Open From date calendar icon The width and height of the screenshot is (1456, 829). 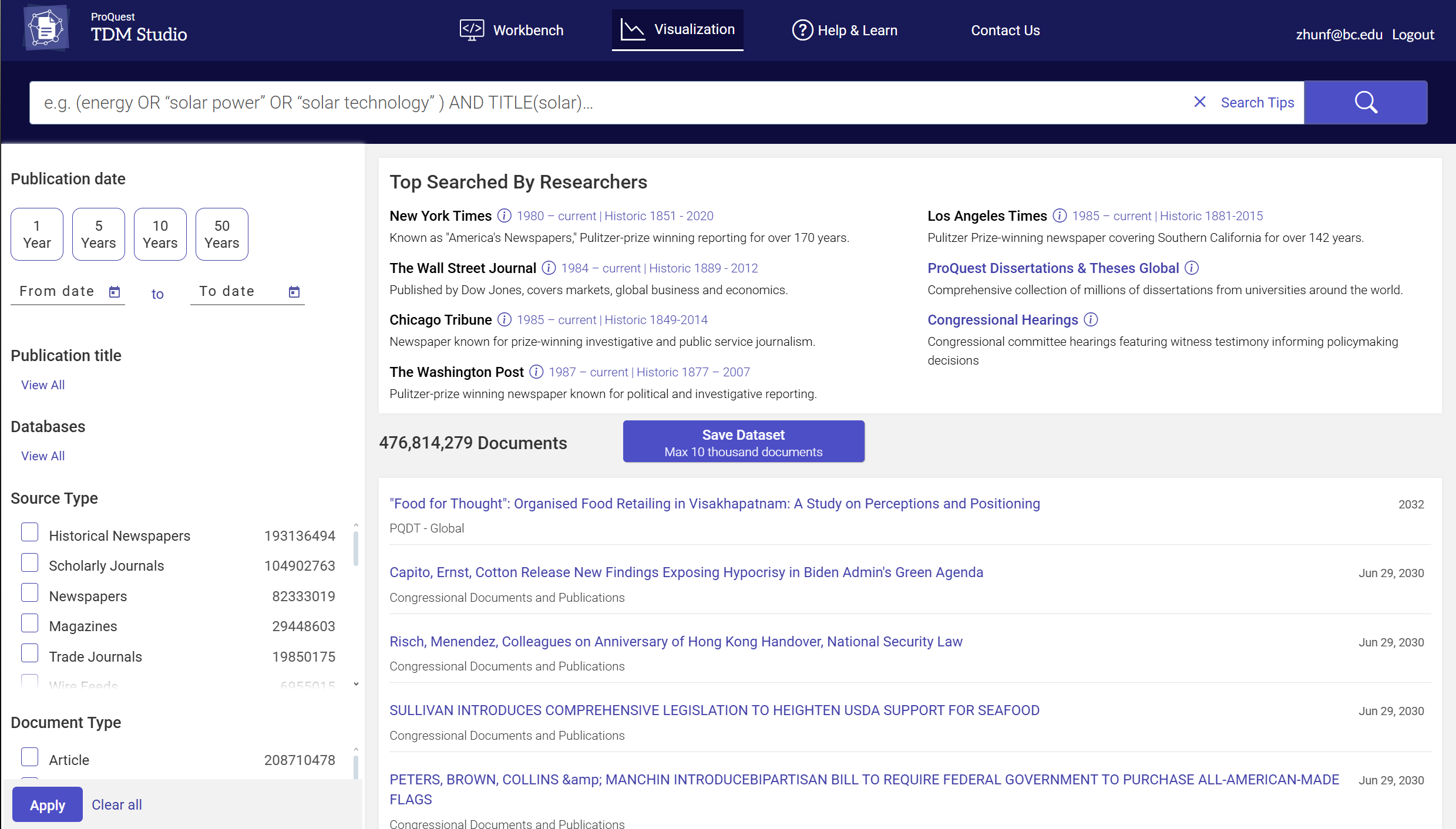(x=115, y=292)
